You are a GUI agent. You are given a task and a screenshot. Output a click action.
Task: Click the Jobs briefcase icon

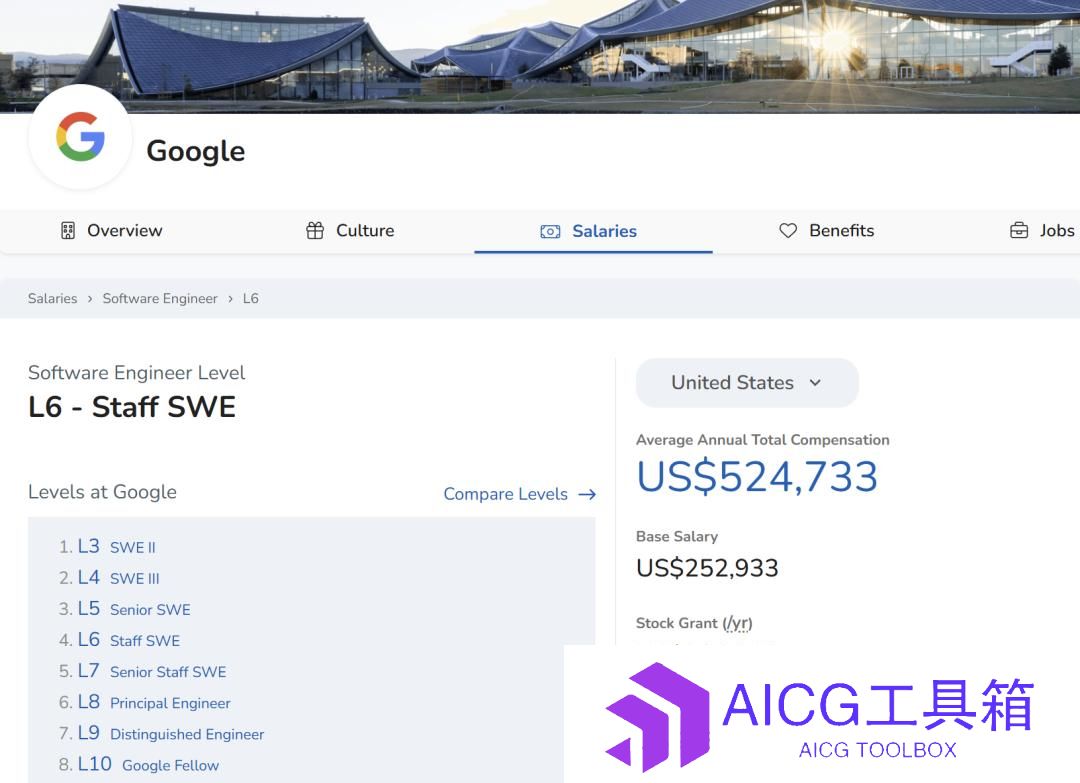[x=1019, y=231]
